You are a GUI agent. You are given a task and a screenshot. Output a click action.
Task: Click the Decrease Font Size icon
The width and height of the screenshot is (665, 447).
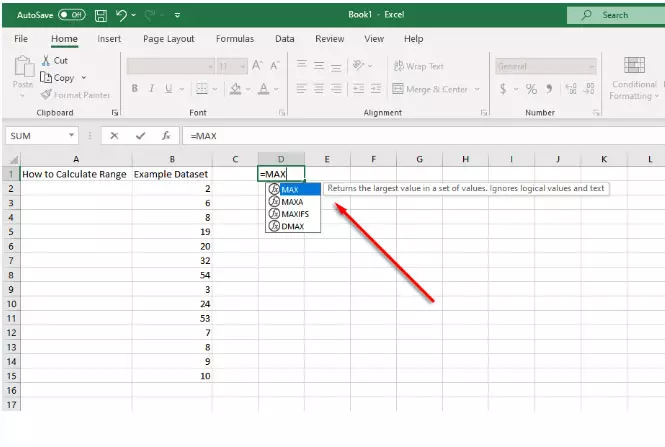coord(275,65)
